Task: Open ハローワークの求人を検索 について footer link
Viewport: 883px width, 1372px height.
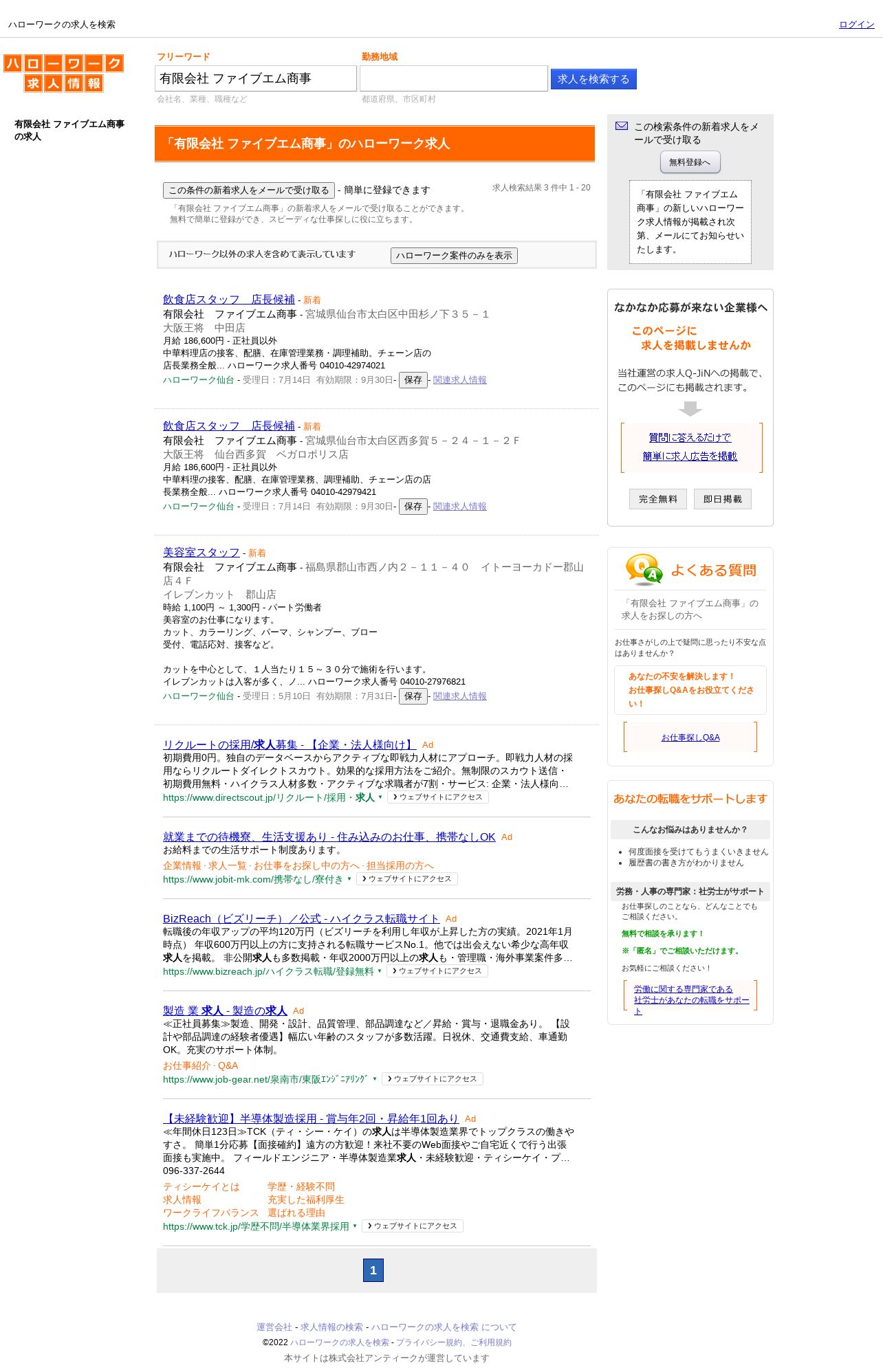Action: pos(444,1327)
